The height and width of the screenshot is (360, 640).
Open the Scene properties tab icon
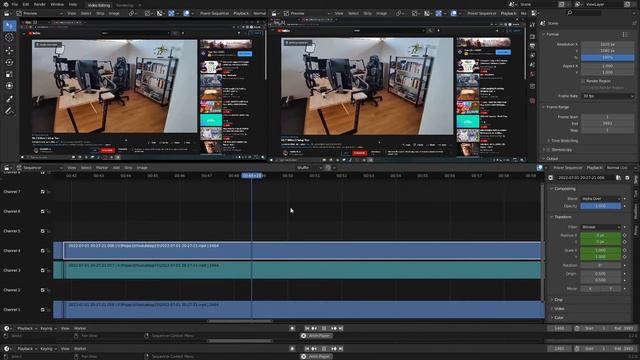(532, 64)
